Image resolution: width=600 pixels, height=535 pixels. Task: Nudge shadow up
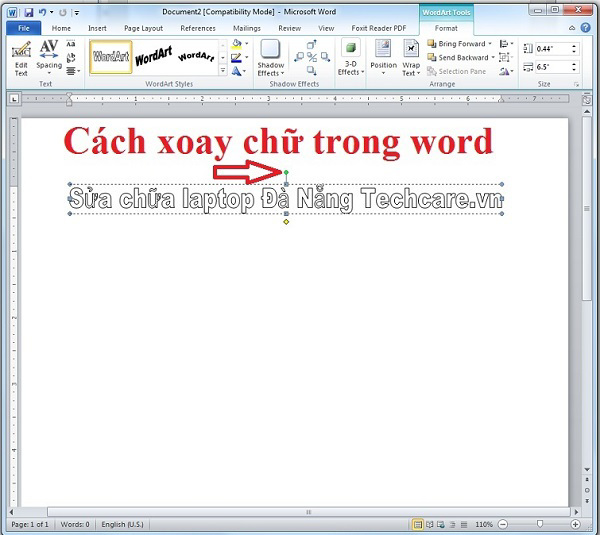tap(312, 45)
